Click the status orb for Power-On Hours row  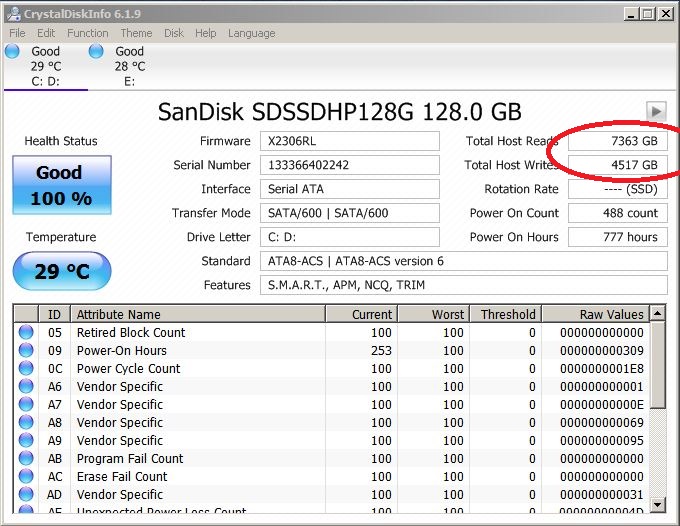(x=26, y=350)
